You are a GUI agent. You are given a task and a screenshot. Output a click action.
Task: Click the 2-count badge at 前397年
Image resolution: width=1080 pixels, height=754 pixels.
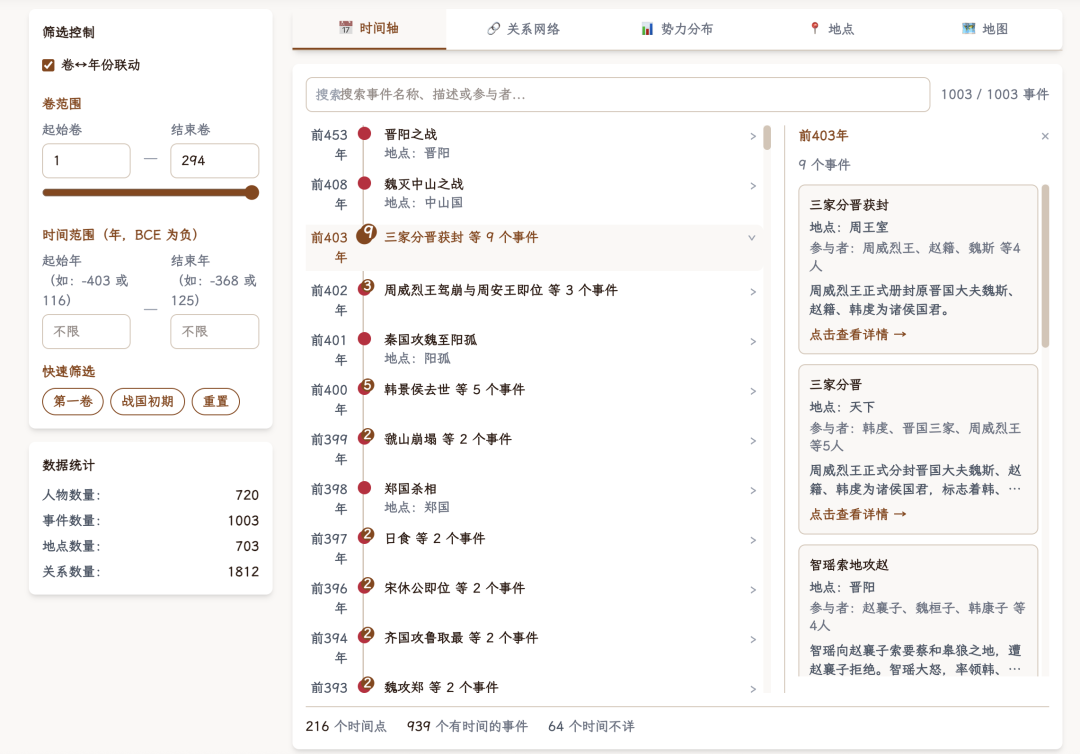366,536
